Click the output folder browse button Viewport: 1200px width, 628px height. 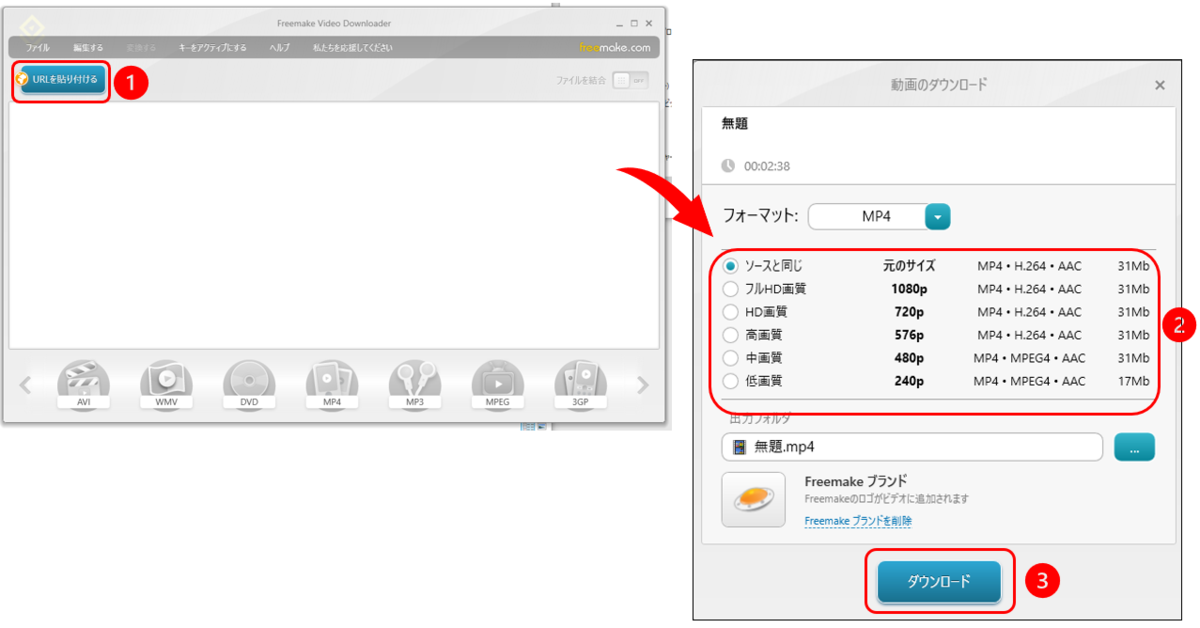click(x=1134, y=447)
